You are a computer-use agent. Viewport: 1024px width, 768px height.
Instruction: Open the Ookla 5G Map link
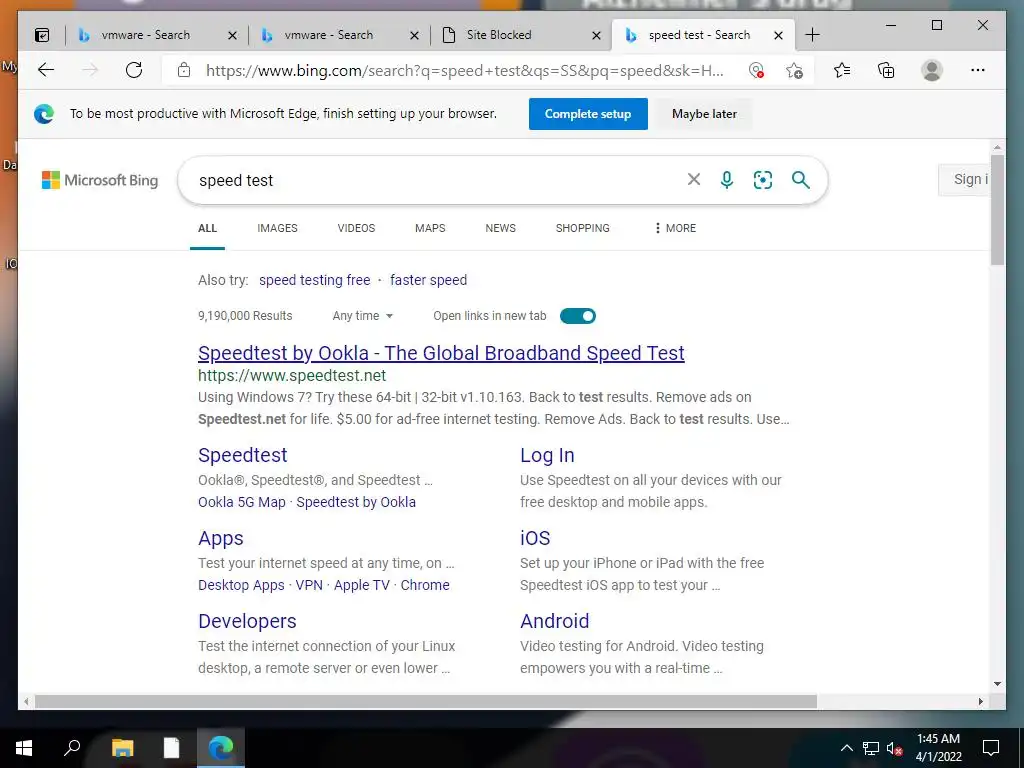pos(242,502)
